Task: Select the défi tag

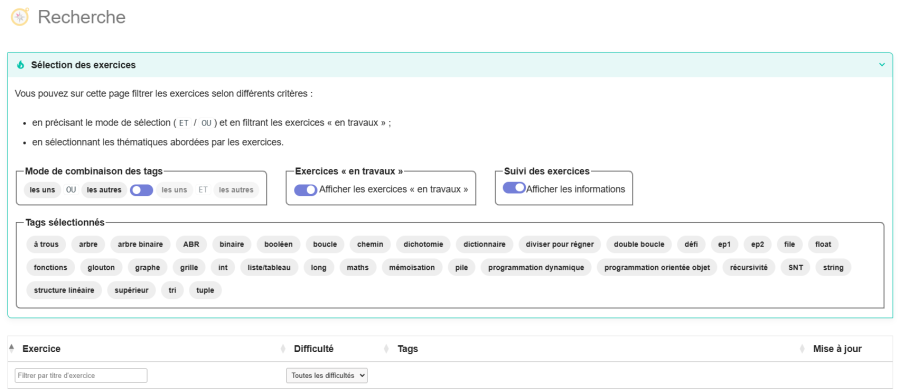Action: [691, 244]
